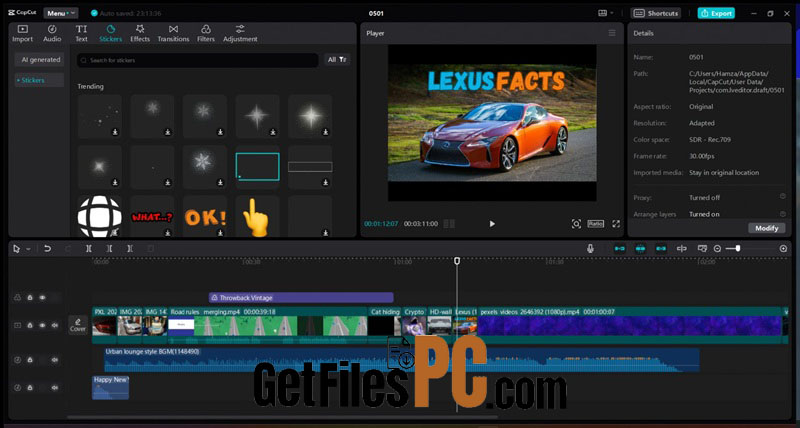
Task: Hide the Throwback Vintage effect track
Action: click(42, 297)
